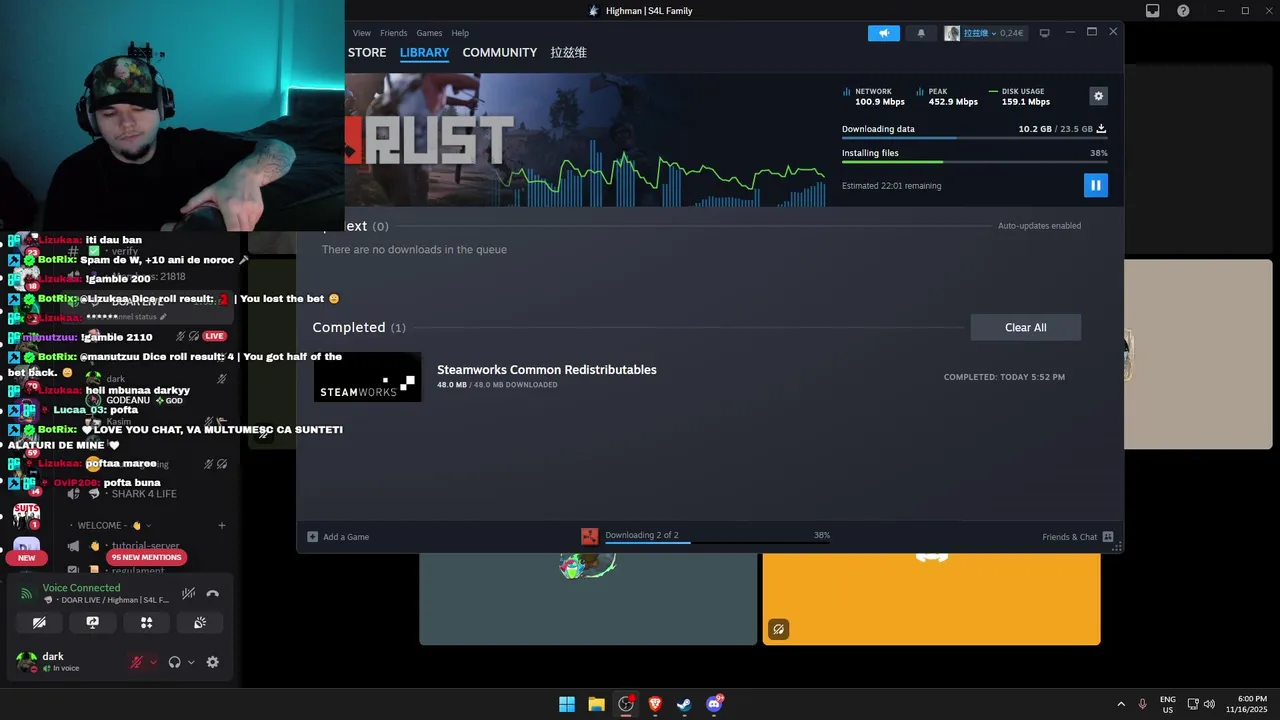Screen dimensions: 1280x720
Task: Click Downloading 2 of 2 status bar
Action: 717,536
